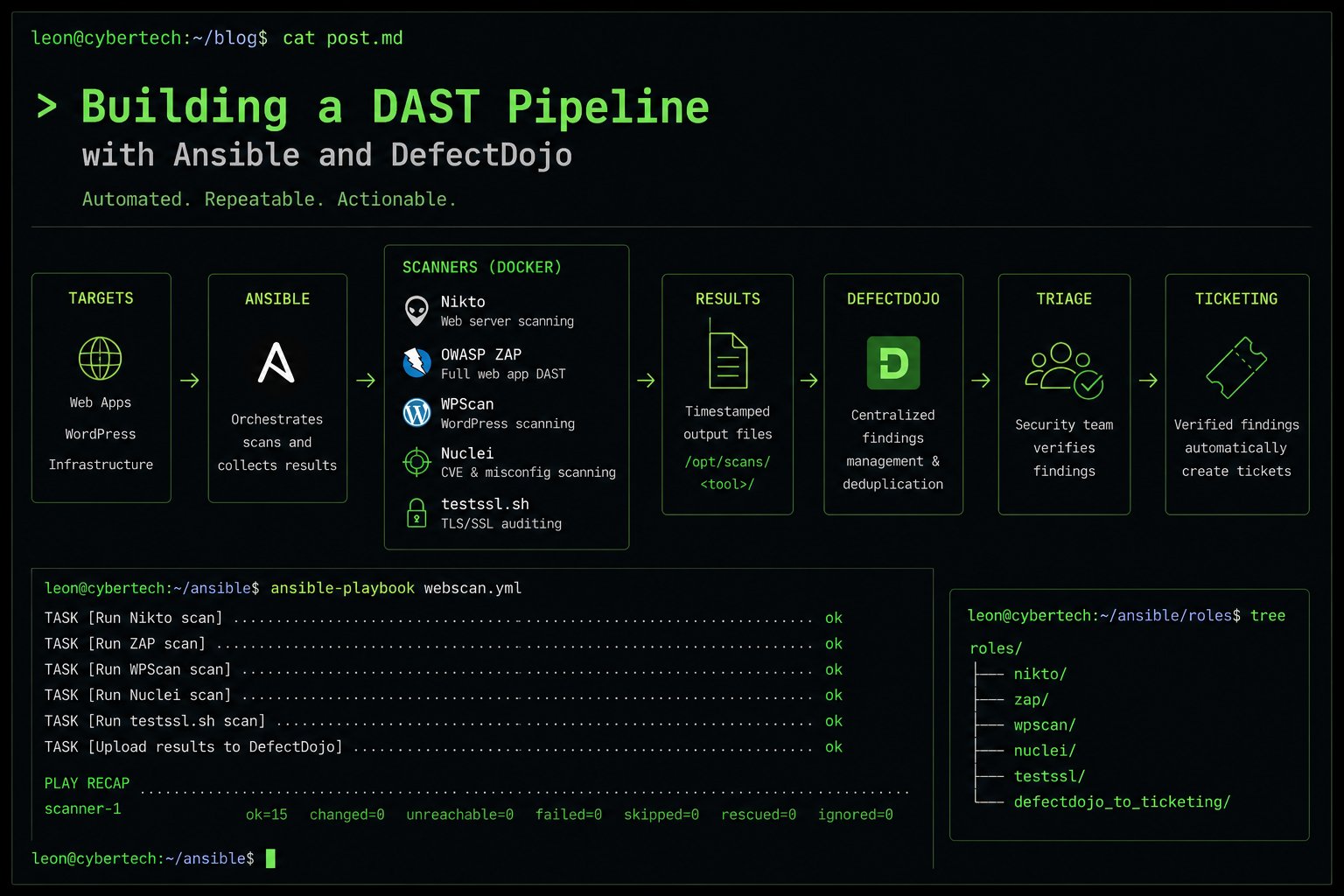Click the 'PLAY RECAP' label

pyautogui.click(x=87, y=783)
